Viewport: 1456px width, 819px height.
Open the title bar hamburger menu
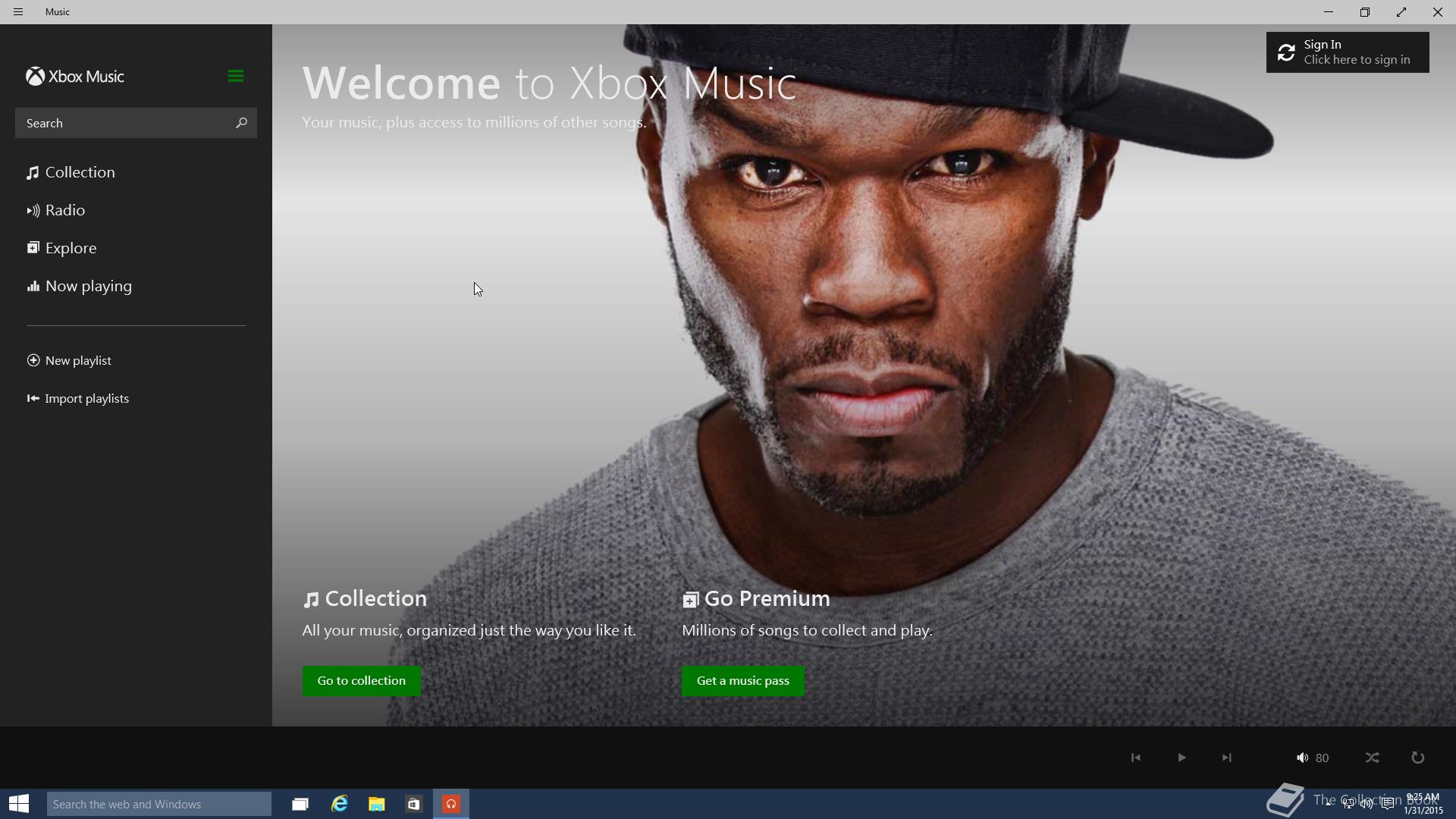click(x=18, y=12)
